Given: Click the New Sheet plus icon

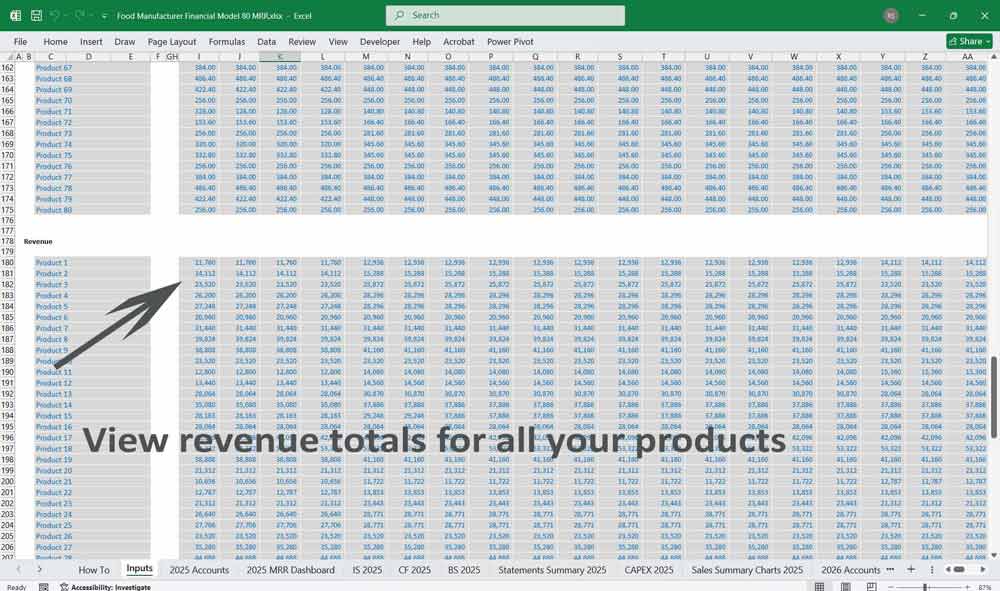Looking at the screenshot, I should click(911, 569).
